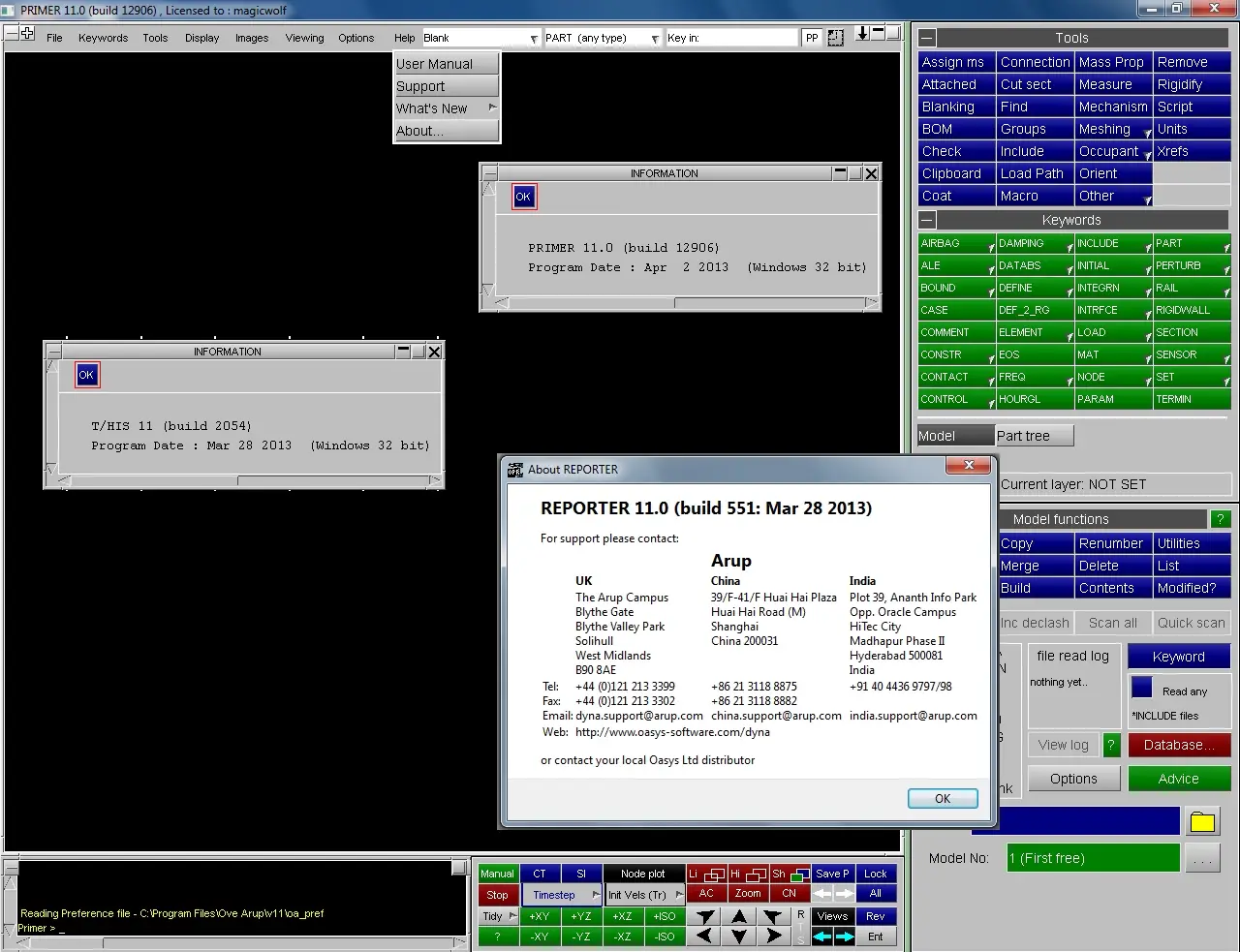Open the Init Vels (Tr) popup menu

(x=644, y=895)
